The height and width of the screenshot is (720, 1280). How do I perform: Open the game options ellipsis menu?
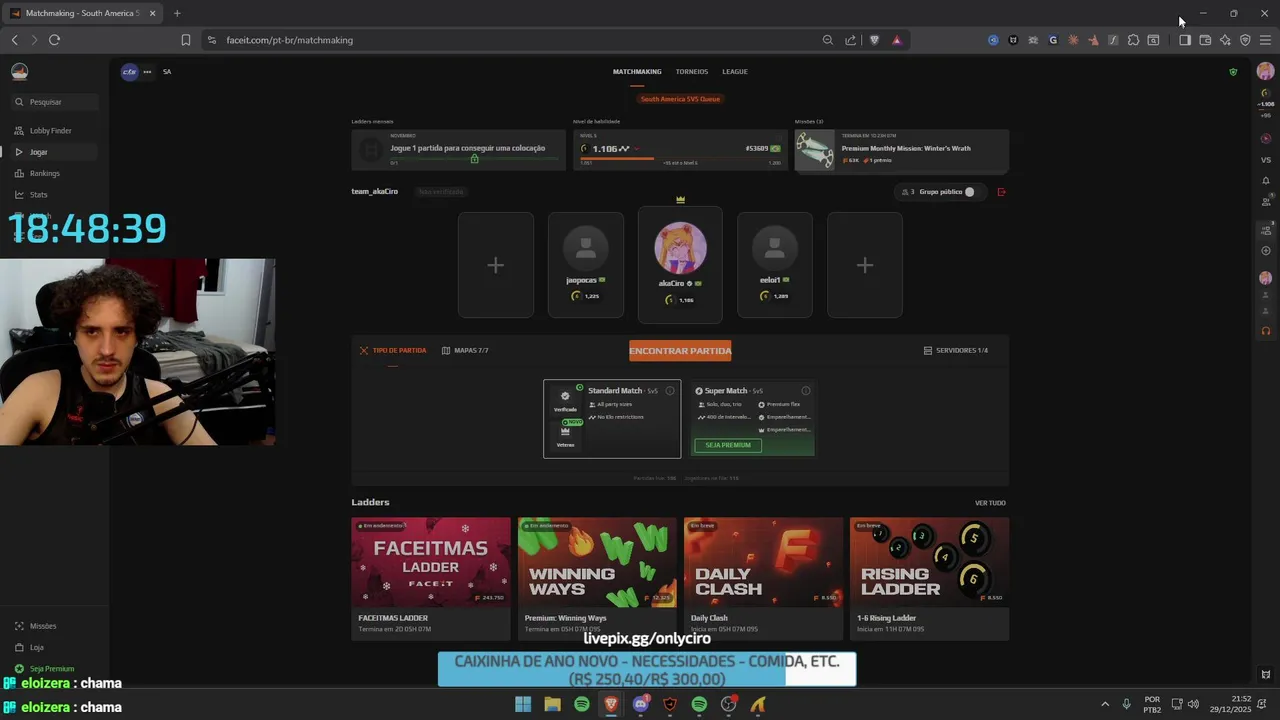click(x=147, y=71)
